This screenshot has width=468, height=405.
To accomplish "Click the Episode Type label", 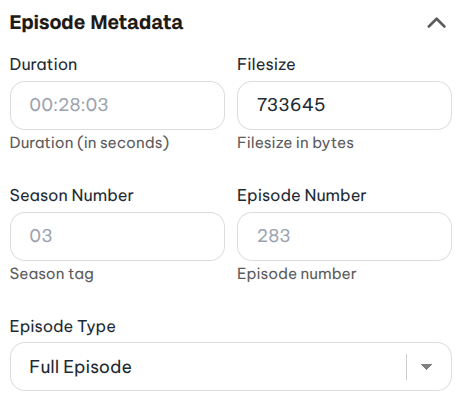I will coord(63,326).
